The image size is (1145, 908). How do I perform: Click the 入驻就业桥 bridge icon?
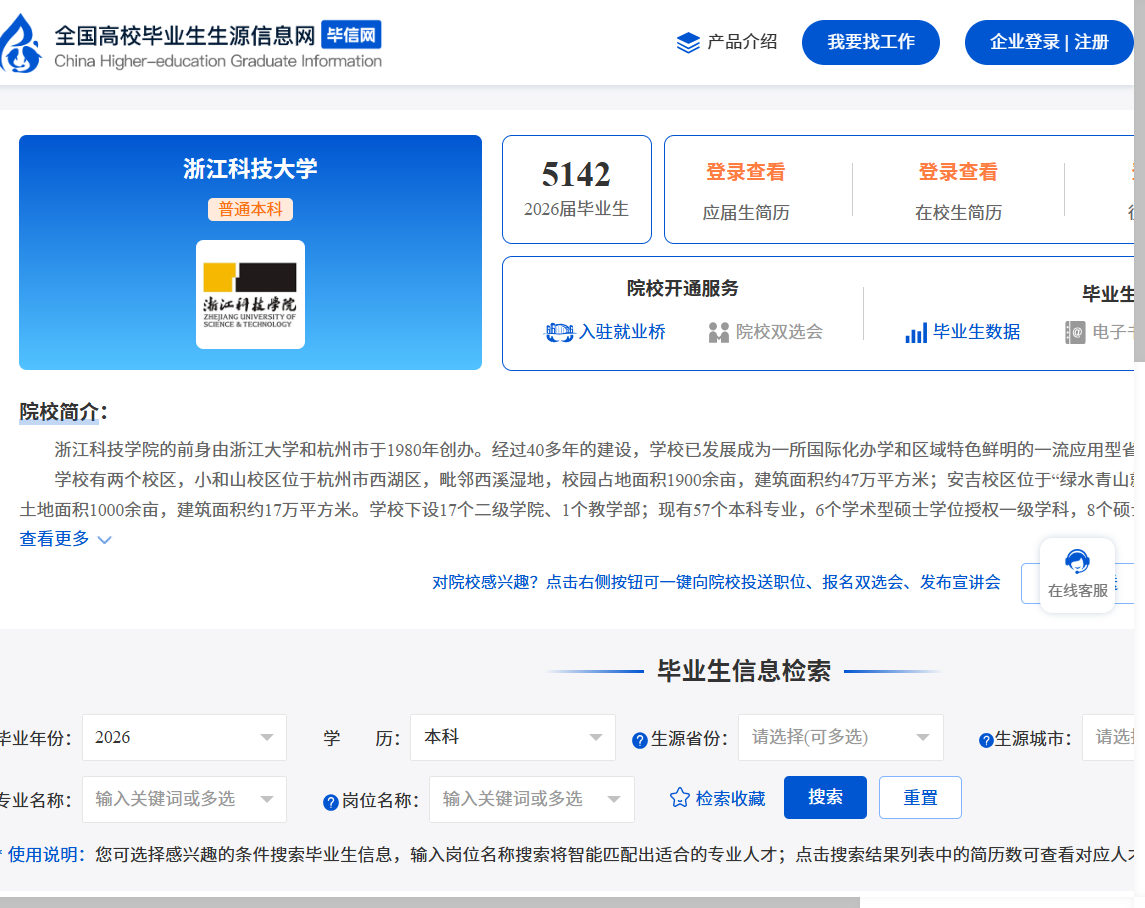pos(559,333)
